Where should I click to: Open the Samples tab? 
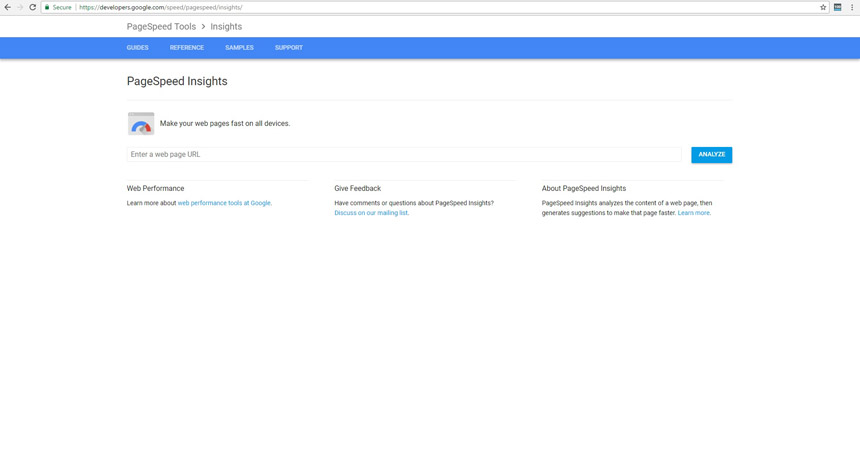[239, 48]
